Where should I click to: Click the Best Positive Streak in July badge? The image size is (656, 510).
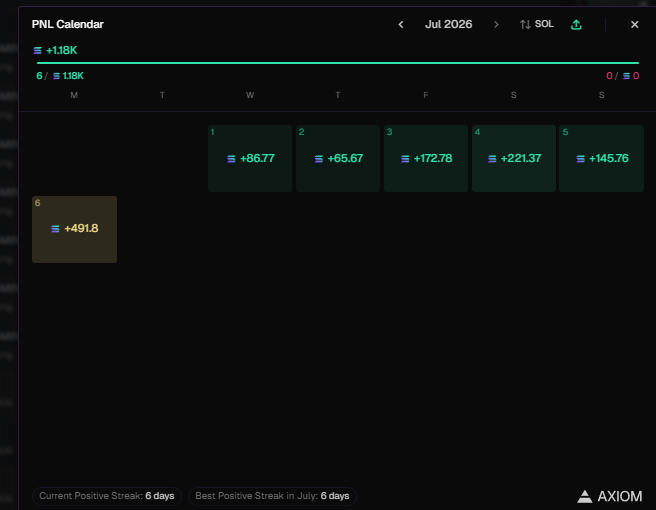tap(272, 496)
